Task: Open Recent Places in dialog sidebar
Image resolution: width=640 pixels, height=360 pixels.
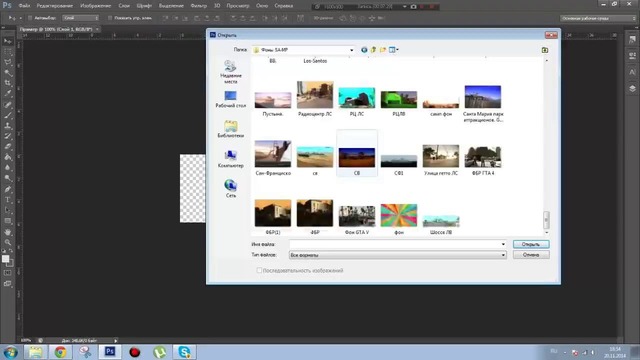Action: tap(231, 72)
